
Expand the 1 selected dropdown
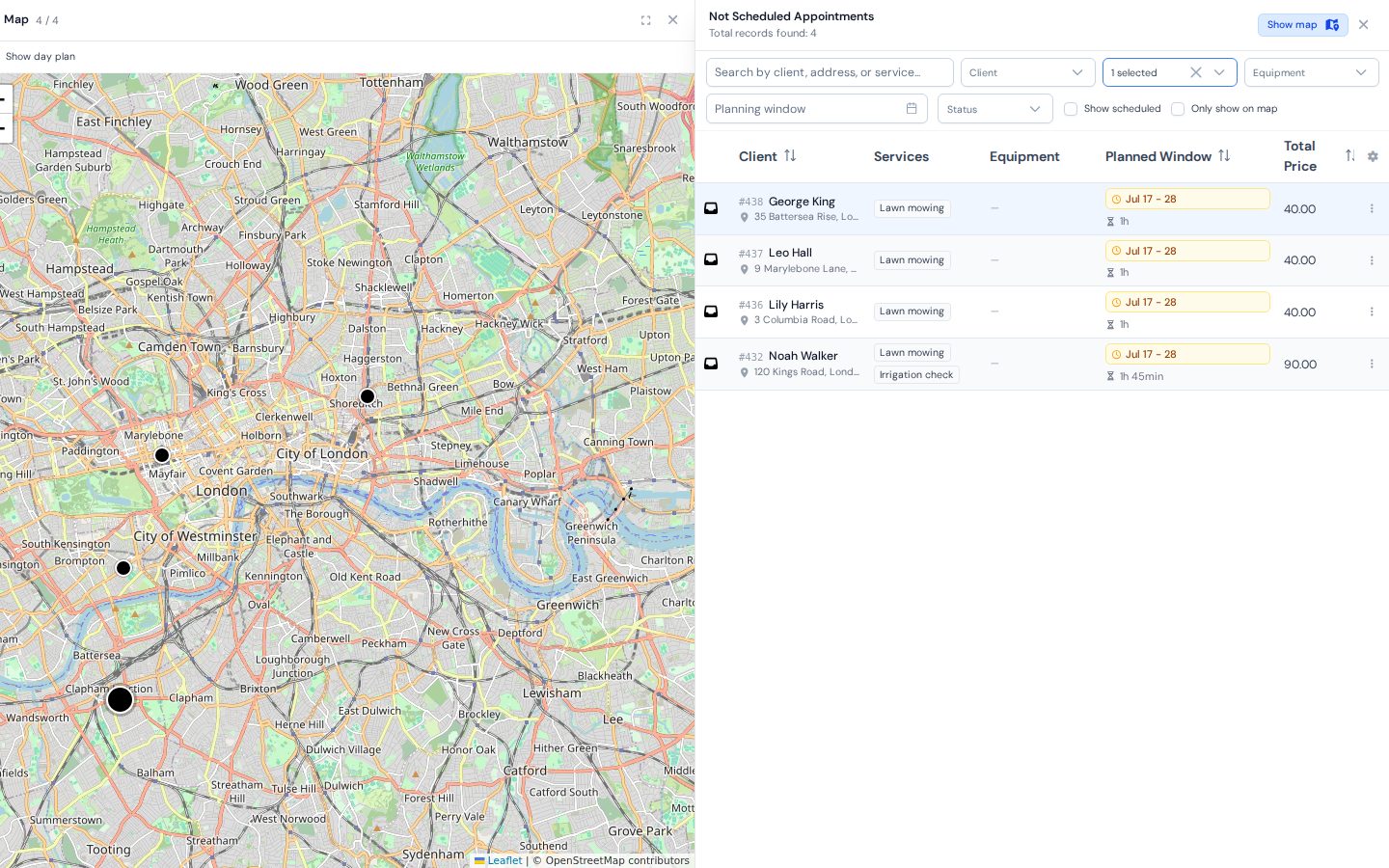coord(1219,72)
